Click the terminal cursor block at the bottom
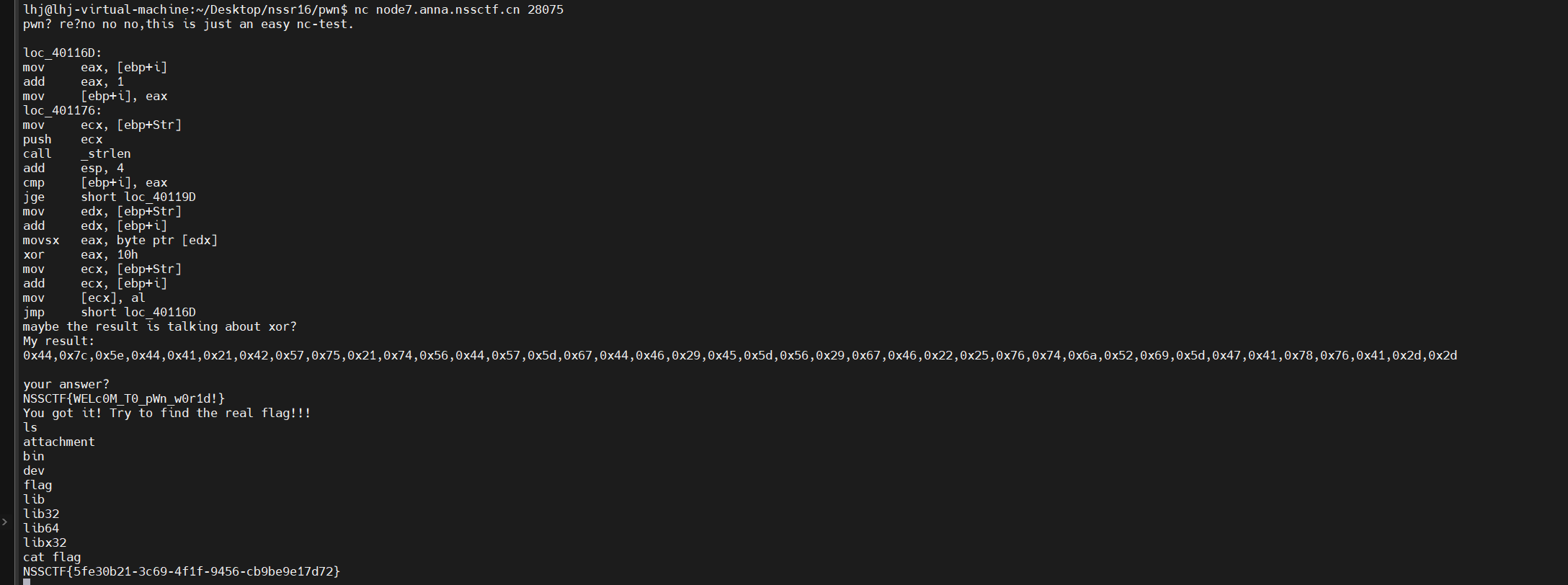 tap(27, 582)
